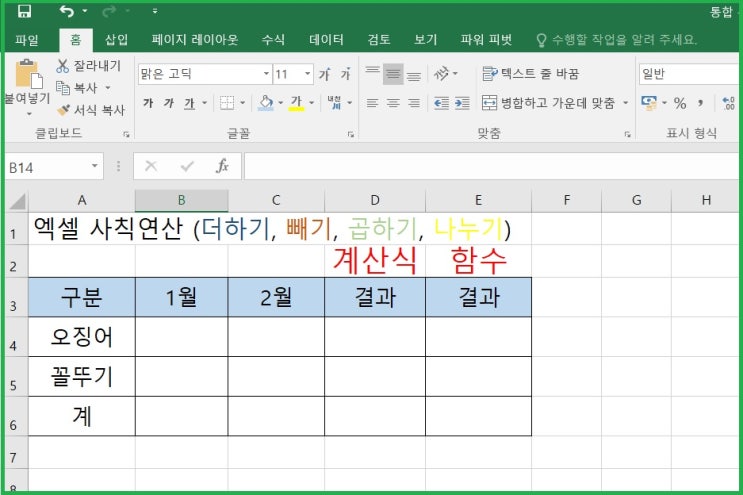Switch to the 삽입 tab
Image resolution: width=743 pixels, height=495 pixels.
(117, 40)
